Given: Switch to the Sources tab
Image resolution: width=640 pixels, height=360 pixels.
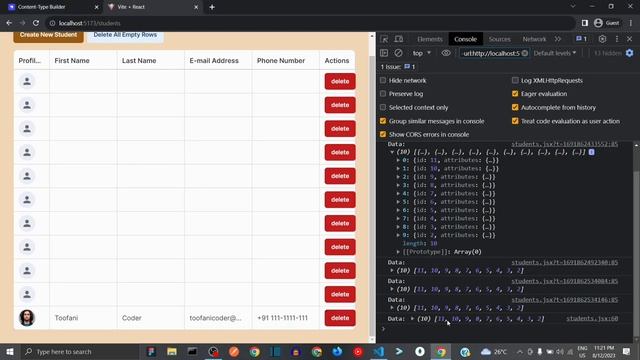Looking at the screenshot, I should click(500, 39).
